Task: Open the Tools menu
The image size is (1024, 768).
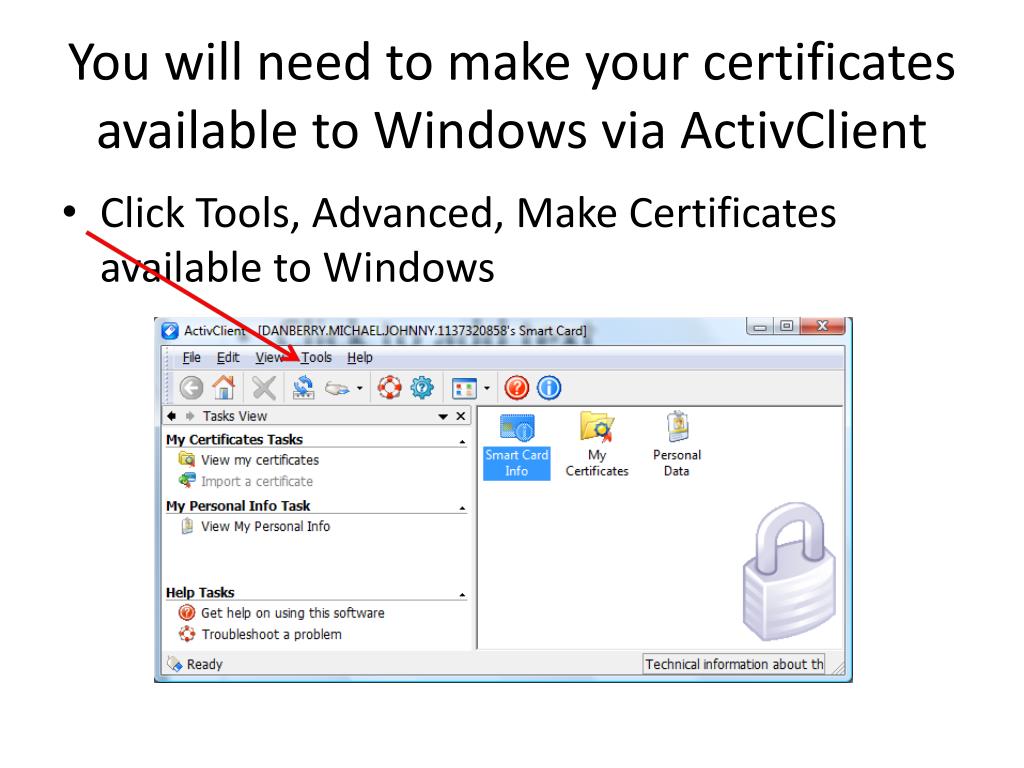Action: tap(316, 357)
